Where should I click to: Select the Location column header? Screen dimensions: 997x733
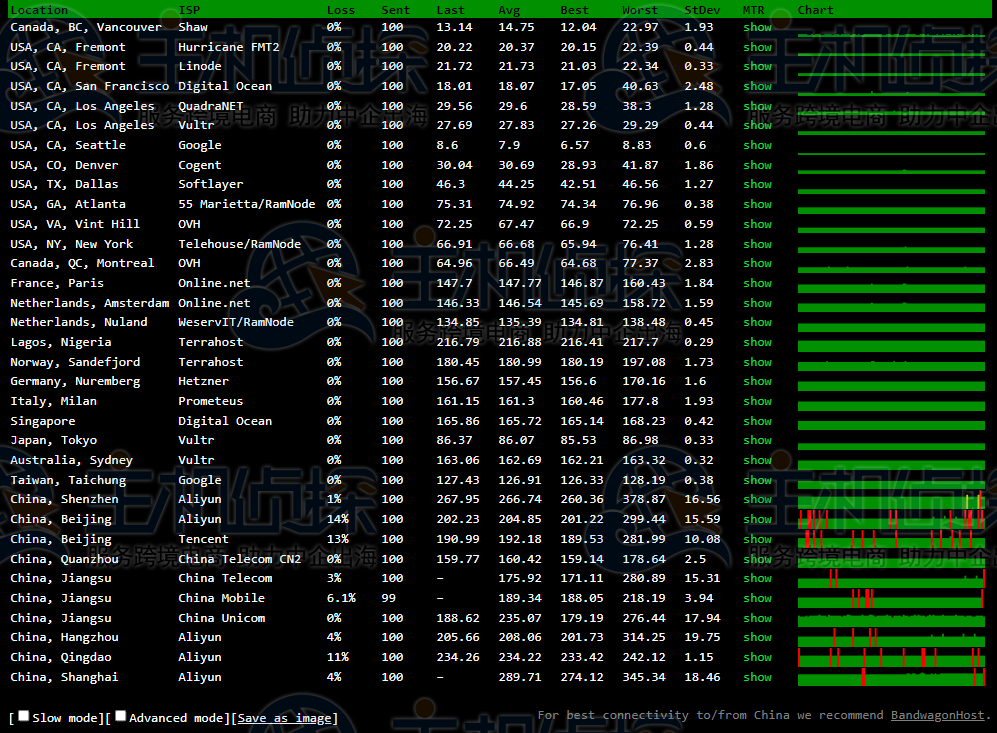[x=39, y=10]
